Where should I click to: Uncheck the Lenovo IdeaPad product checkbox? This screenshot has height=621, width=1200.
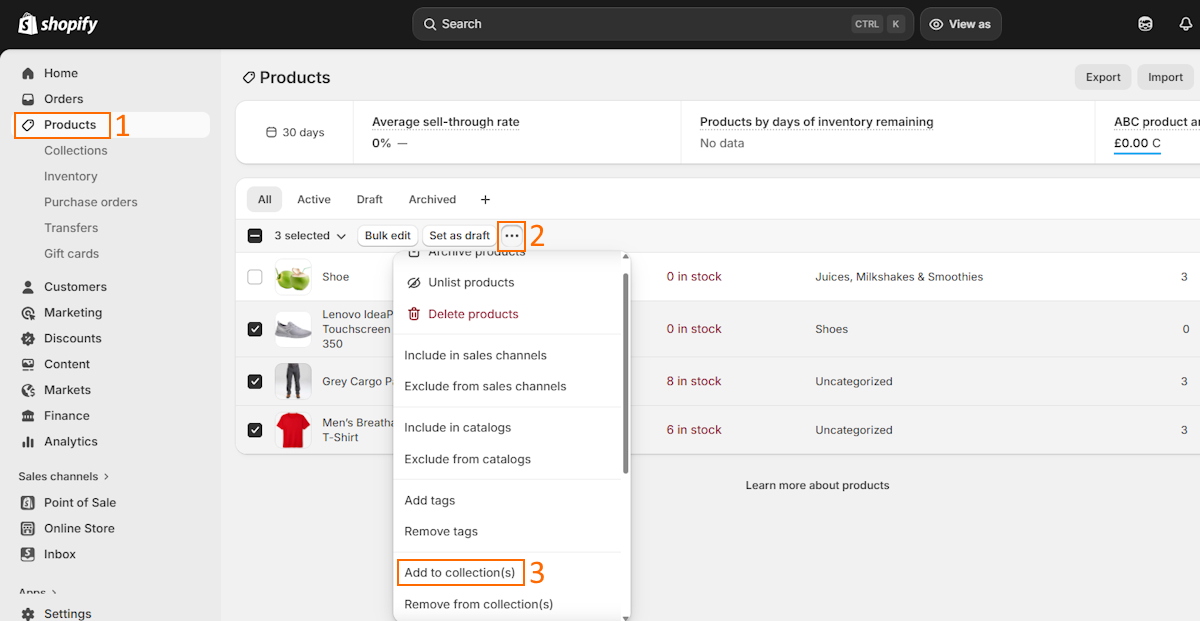(x=255, y=328)
